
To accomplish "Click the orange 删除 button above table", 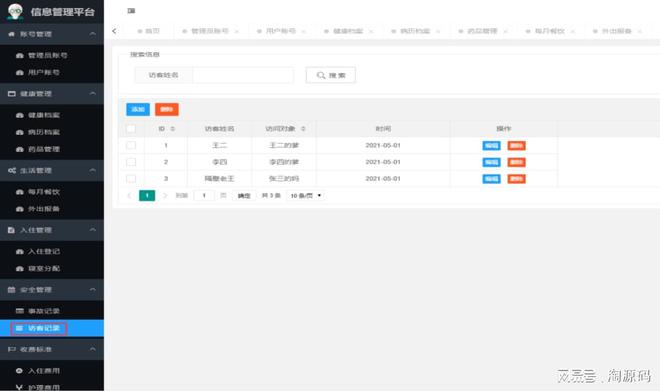I will (x=167, y=109).
